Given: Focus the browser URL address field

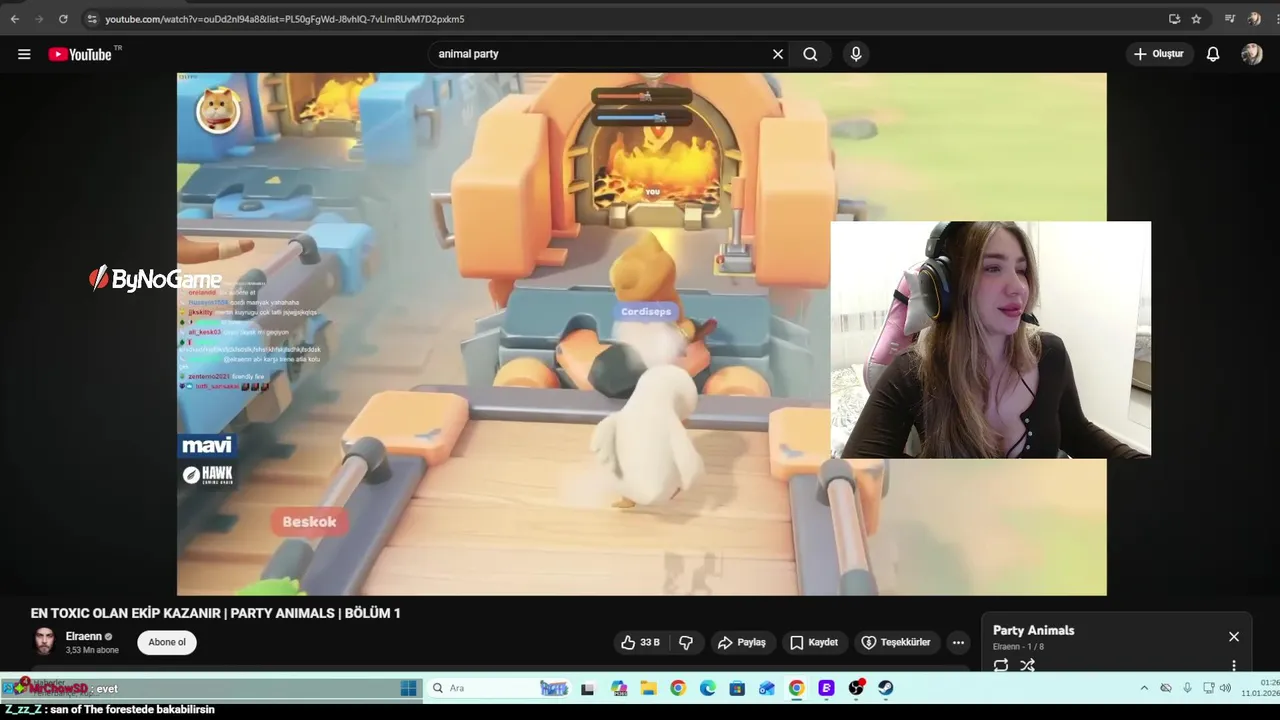Looking at the screenshot, I should tap(630, 19).
